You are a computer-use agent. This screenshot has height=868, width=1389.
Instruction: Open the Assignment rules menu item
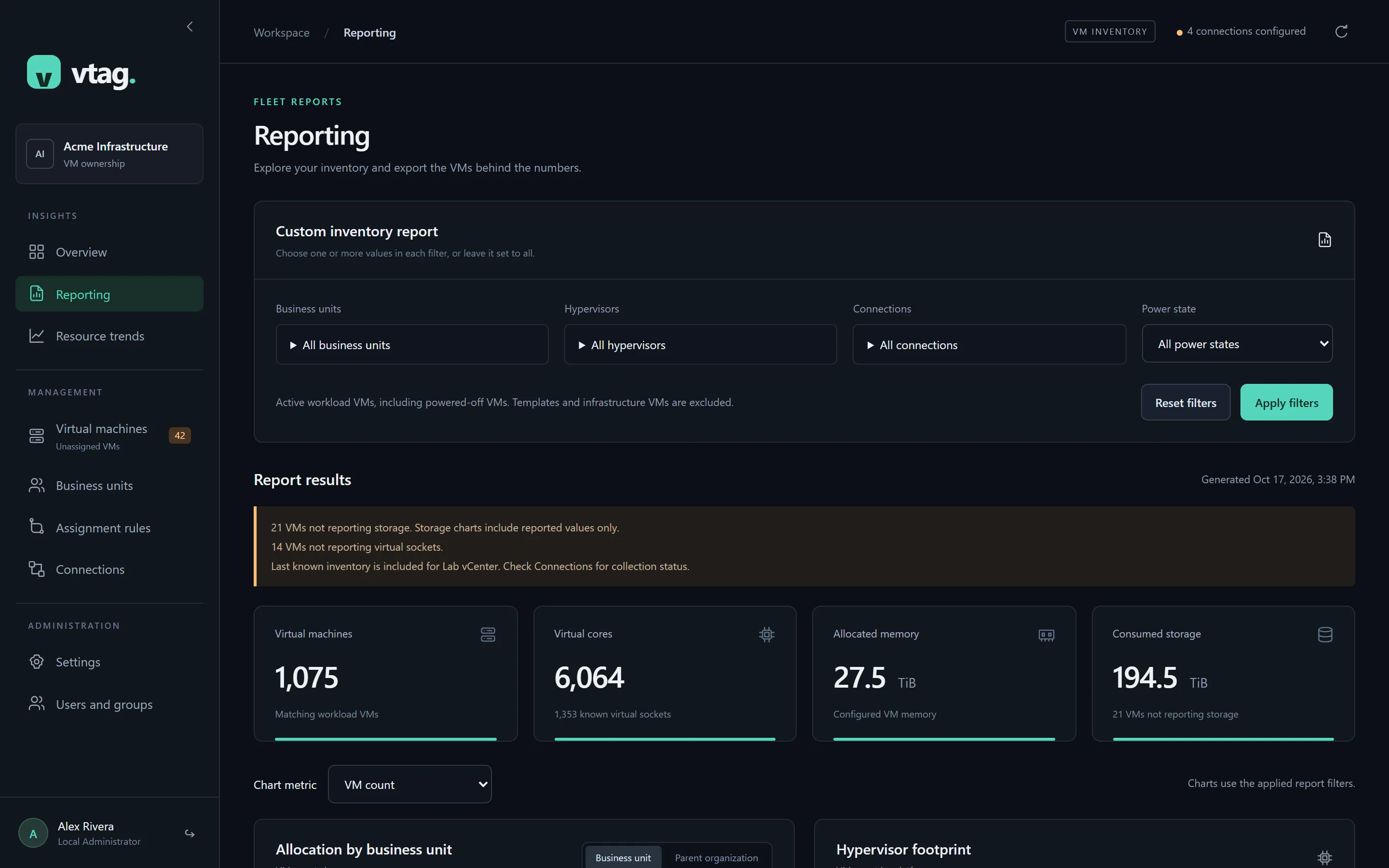click(x=109, y=528)
